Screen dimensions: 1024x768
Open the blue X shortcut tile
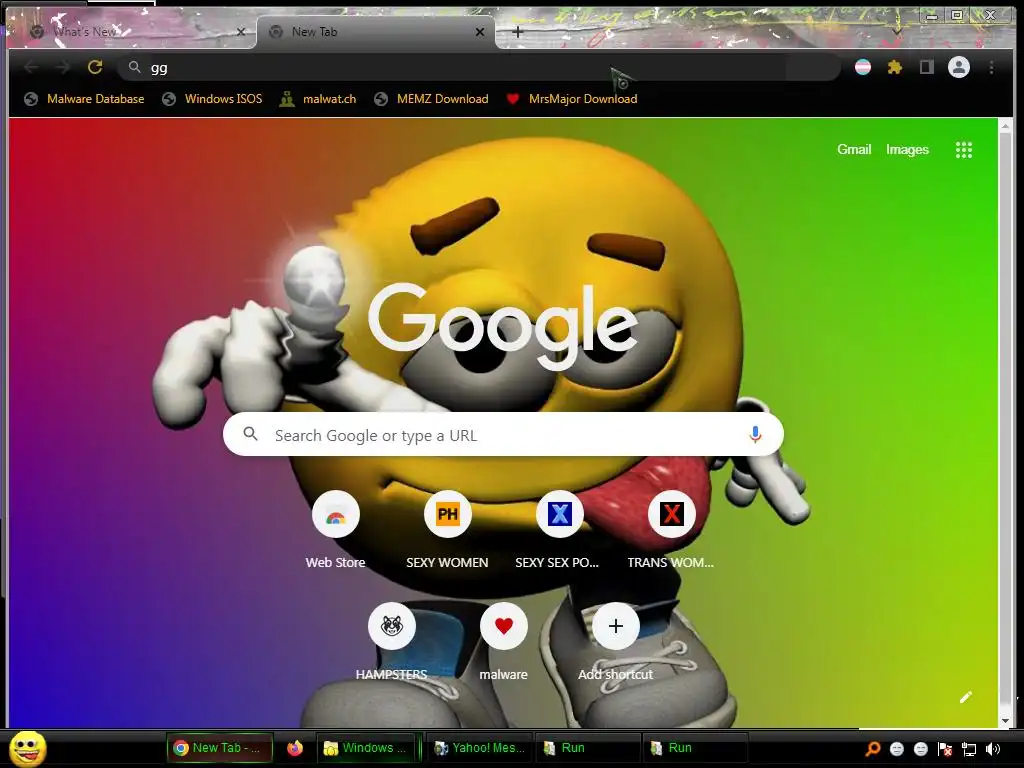coord(560,514)
